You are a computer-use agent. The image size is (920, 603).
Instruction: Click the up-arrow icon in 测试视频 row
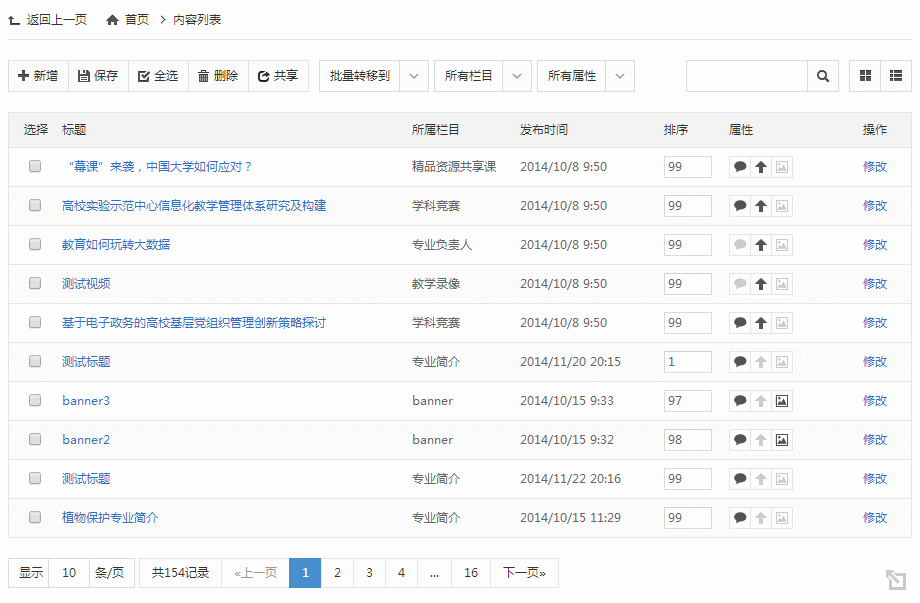tap(761, 284)
